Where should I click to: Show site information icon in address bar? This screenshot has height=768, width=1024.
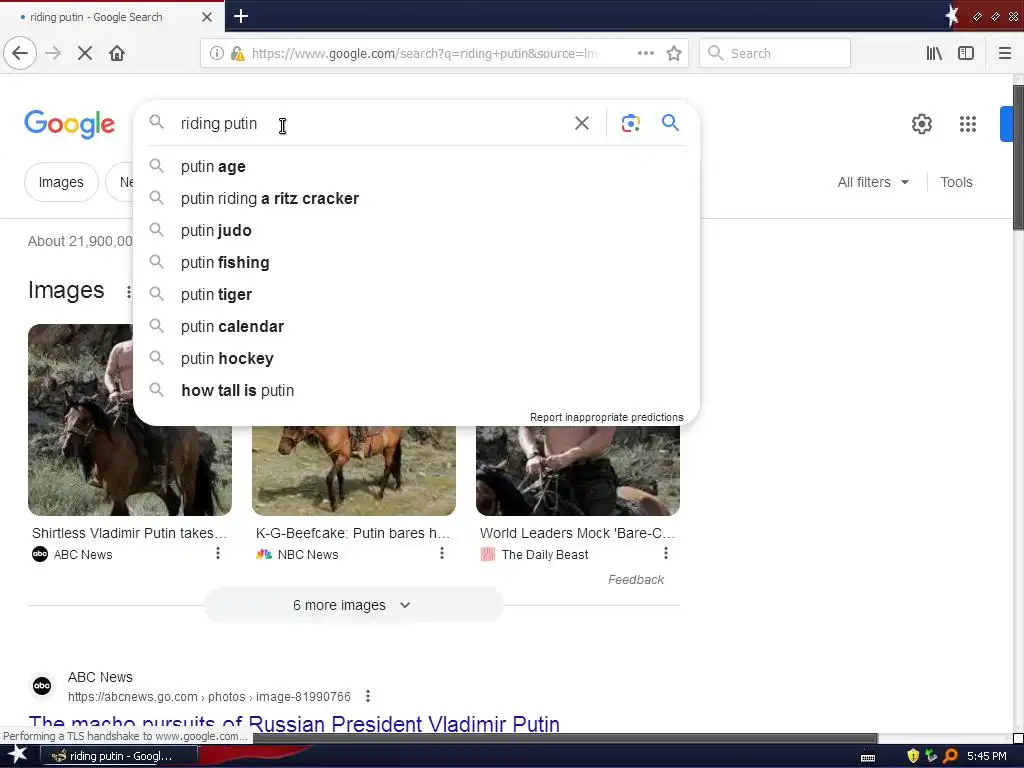(x=216, y=54)
